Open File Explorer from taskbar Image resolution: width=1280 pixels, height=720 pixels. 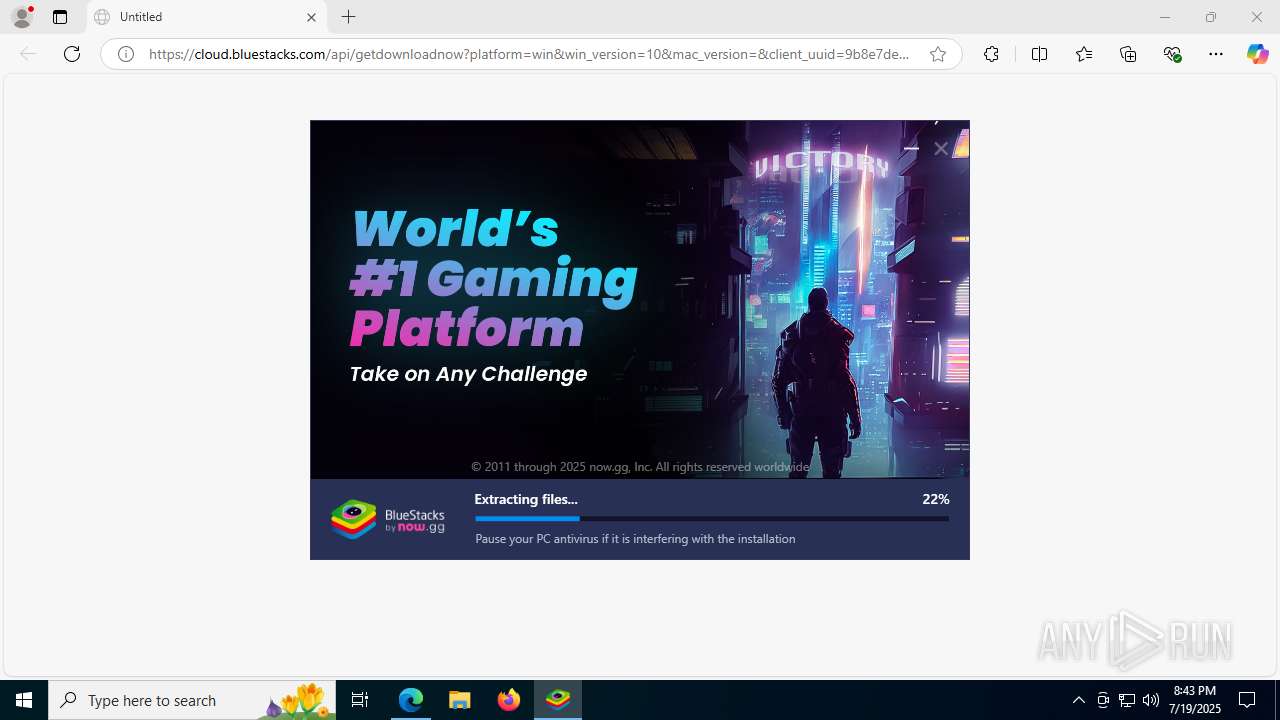(460, 700)
